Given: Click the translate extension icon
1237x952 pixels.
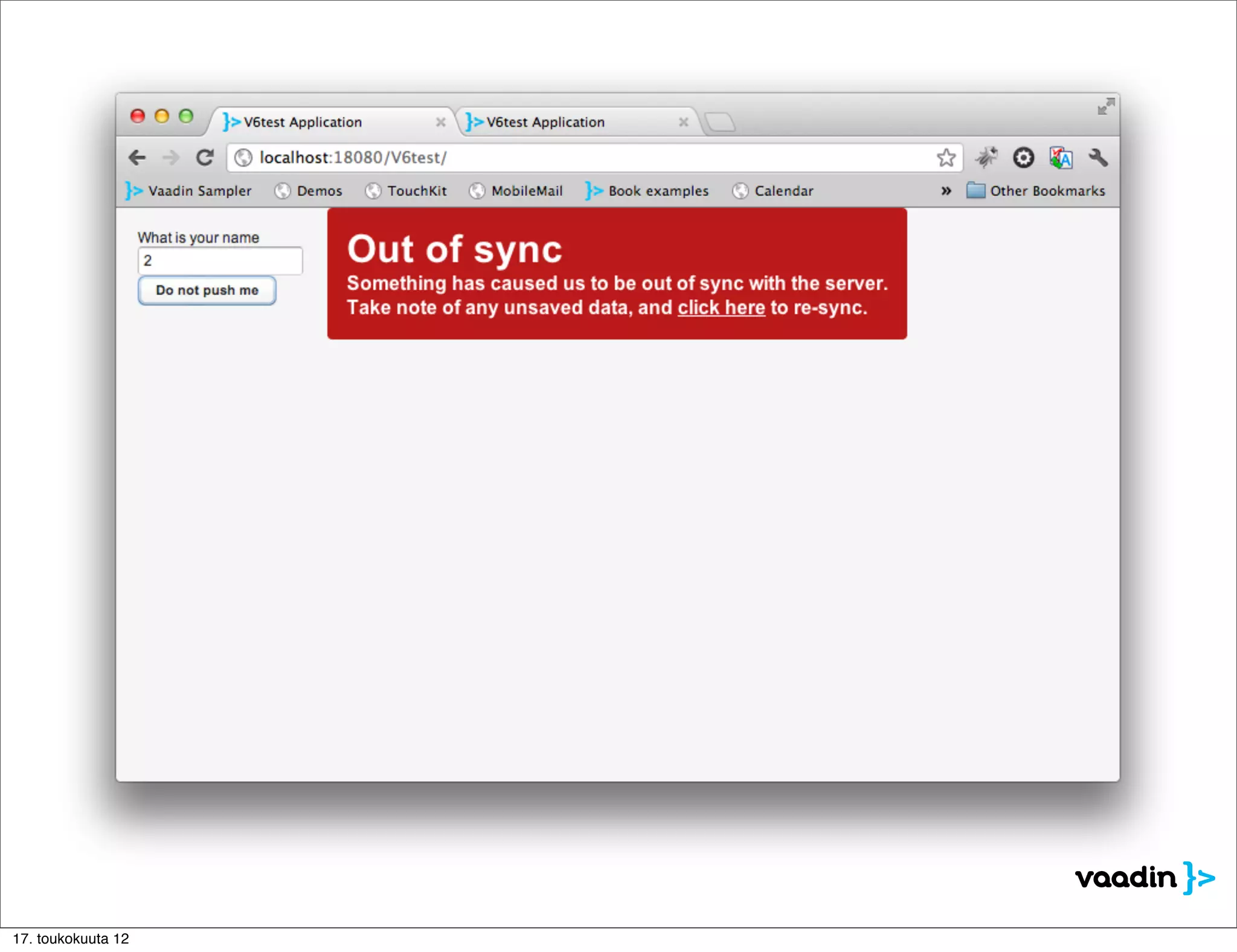Looking at the screenshot, I should pyautogui.click(x=1061, y=158).
